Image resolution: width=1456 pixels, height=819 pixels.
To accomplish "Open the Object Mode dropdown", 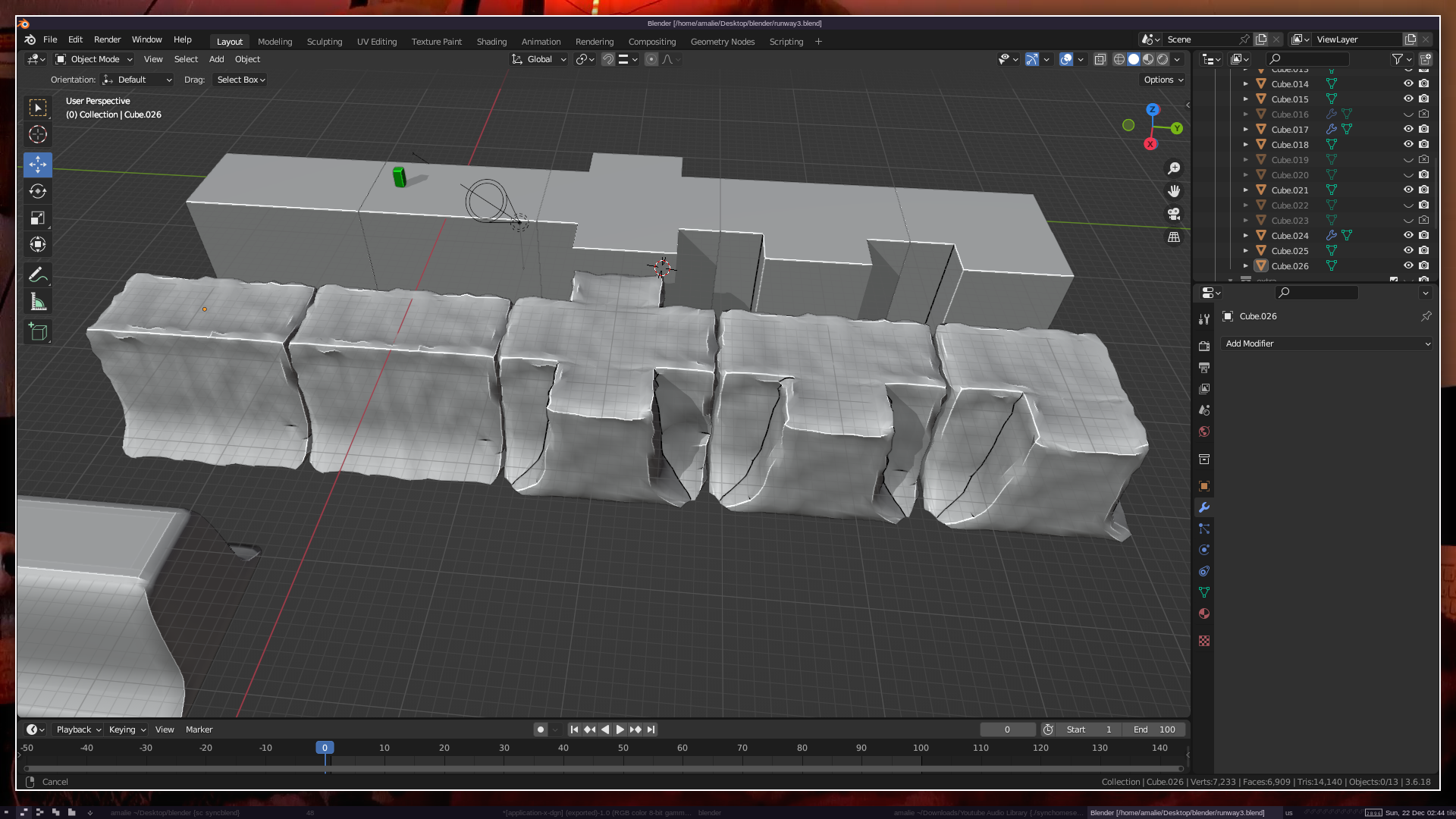I will coord(94,59).
